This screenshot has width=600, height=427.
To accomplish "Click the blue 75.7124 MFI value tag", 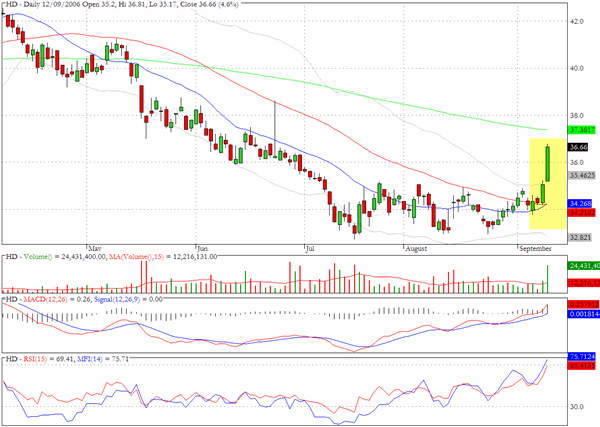I will pyautogui.click(x=582, y=356).
